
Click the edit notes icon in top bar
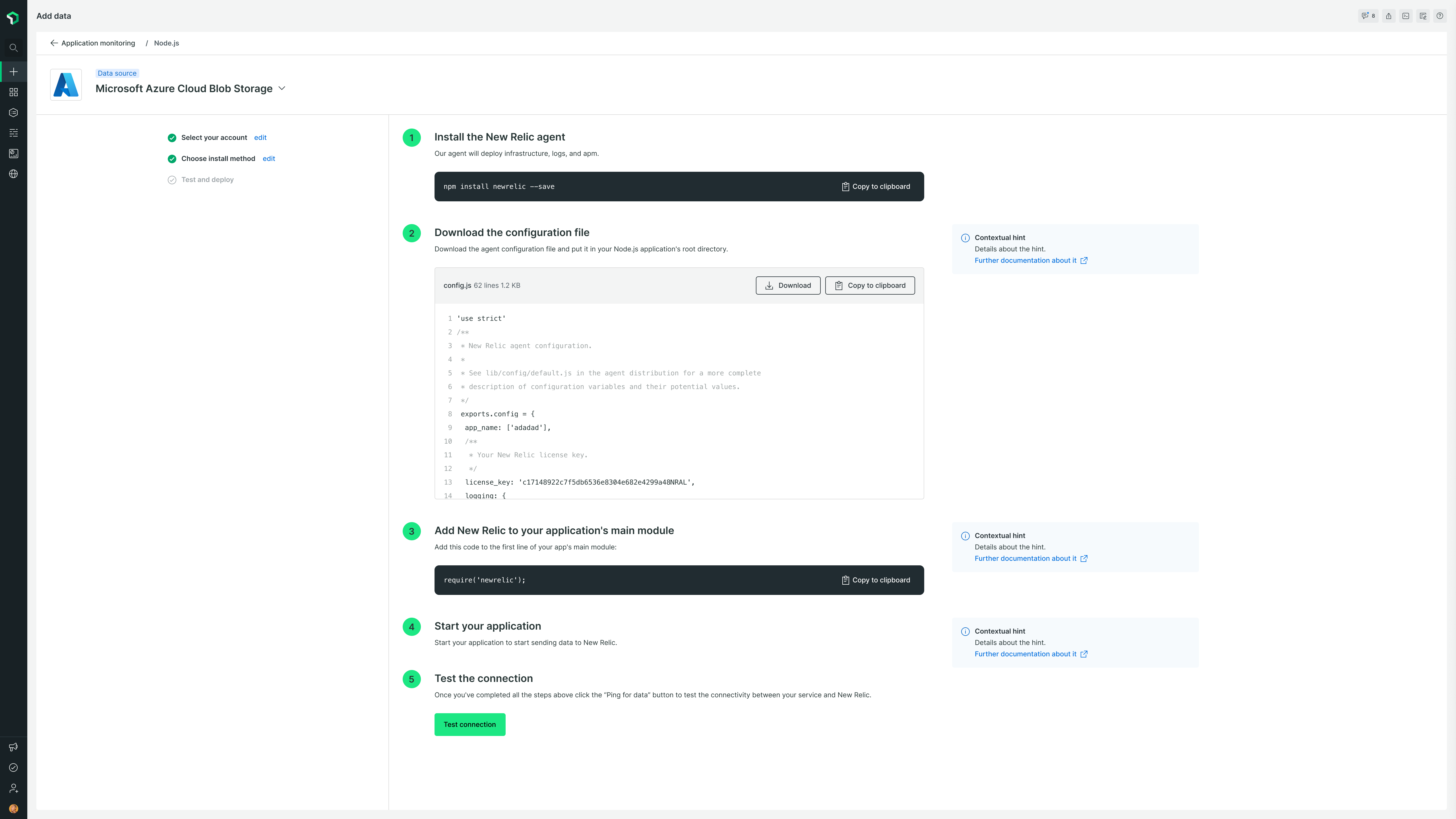(1423, 16)
